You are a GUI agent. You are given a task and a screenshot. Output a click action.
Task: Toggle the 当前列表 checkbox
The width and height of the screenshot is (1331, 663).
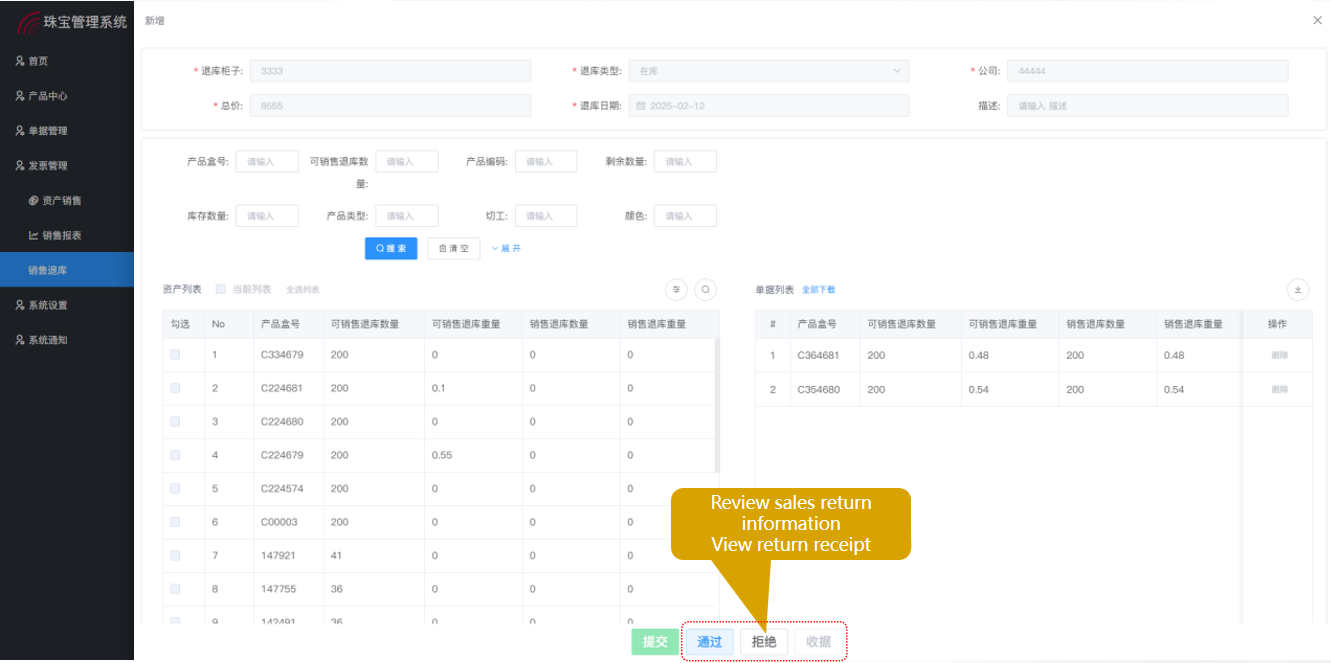(221, 290)
